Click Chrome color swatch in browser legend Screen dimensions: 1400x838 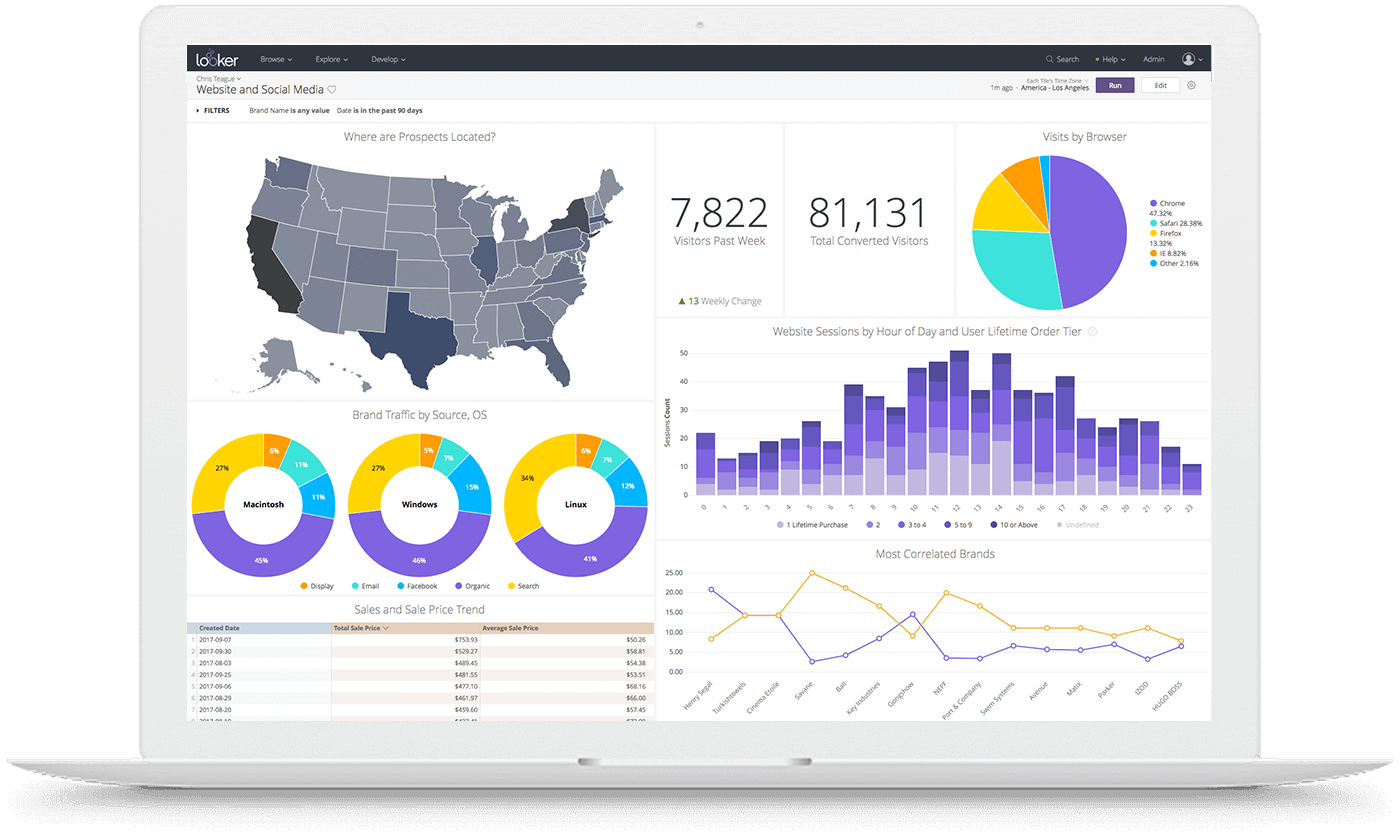coord(1153,203)
